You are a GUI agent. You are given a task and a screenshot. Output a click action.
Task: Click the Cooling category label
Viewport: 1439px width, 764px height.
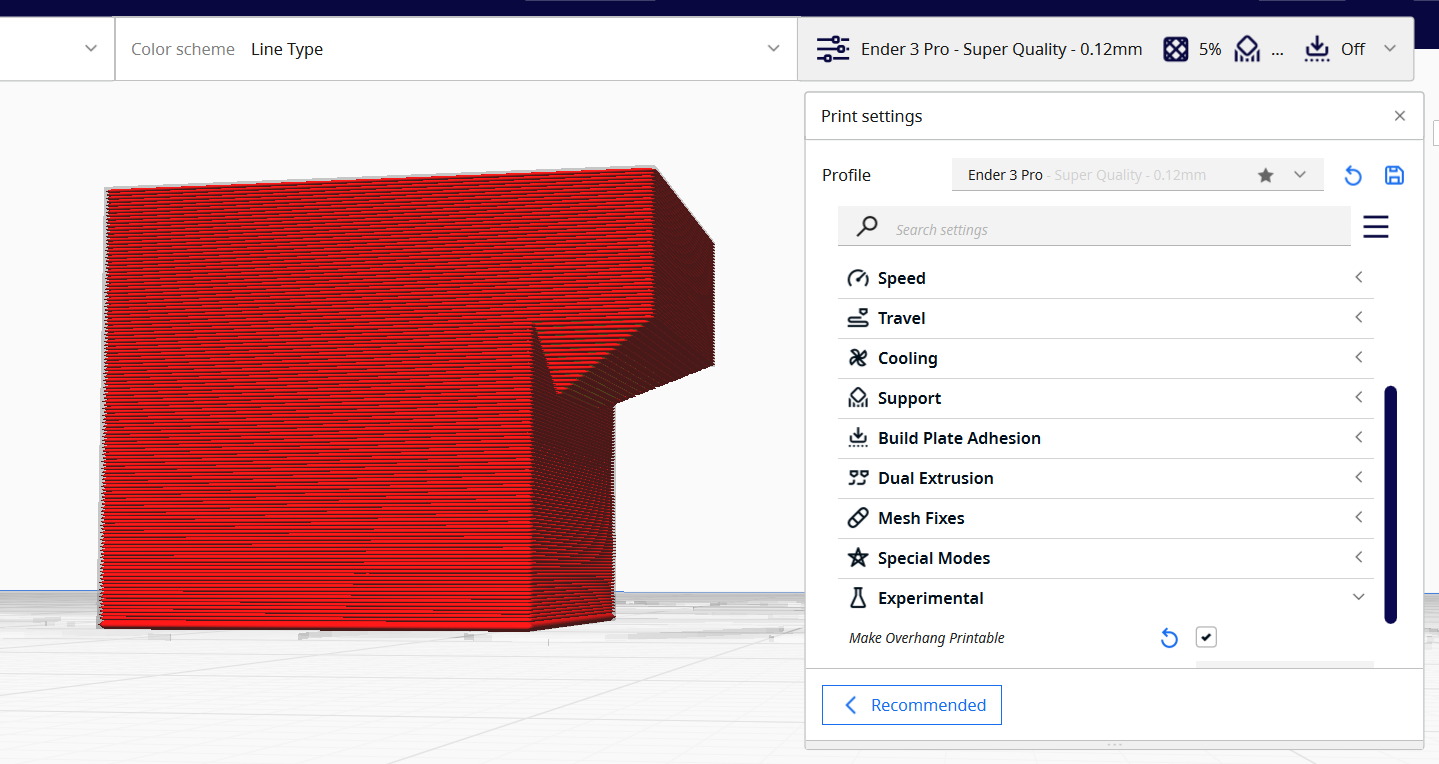tap(908, 358)
